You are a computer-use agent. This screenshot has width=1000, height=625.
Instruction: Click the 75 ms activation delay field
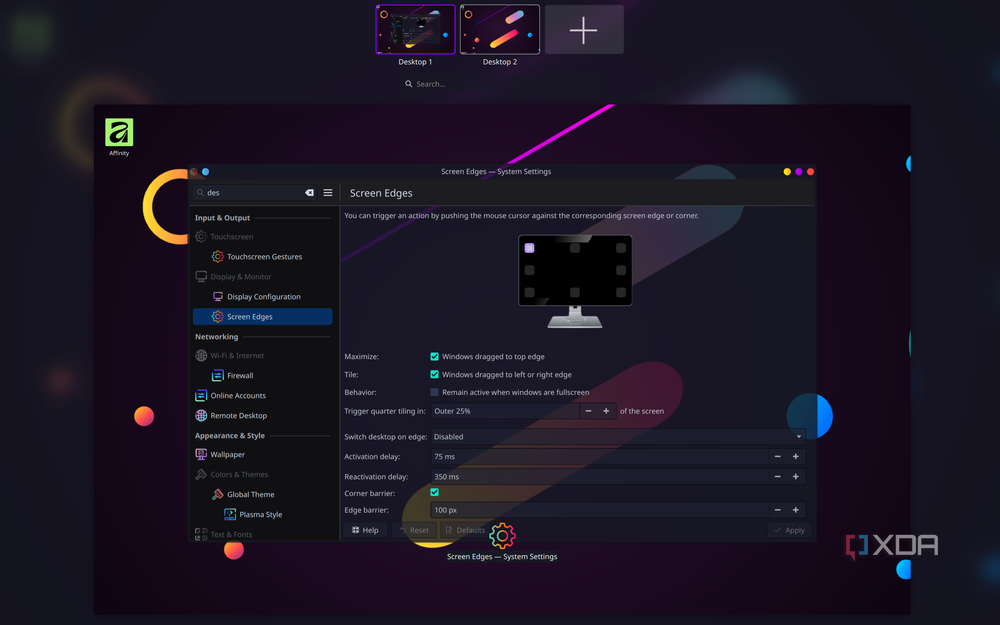click(x=599, y=457)
